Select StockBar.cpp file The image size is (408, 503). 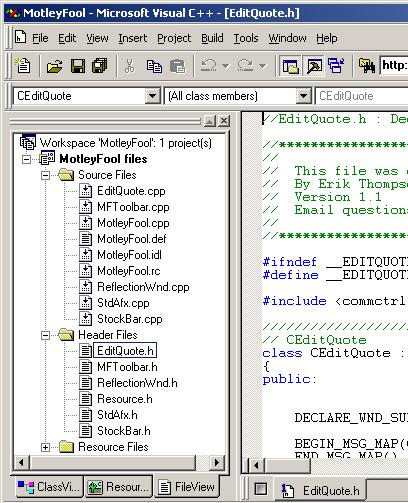point(130,319)
